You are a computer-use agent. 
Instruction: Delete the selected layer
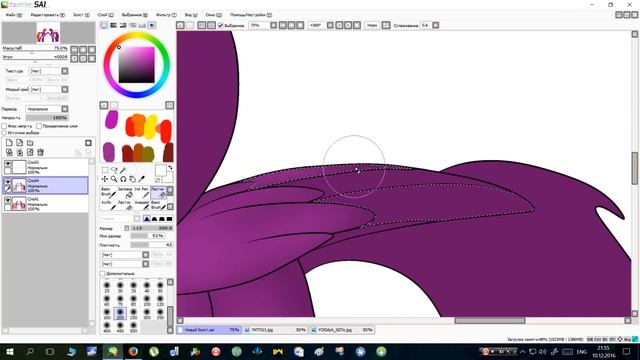pos(40,152)
